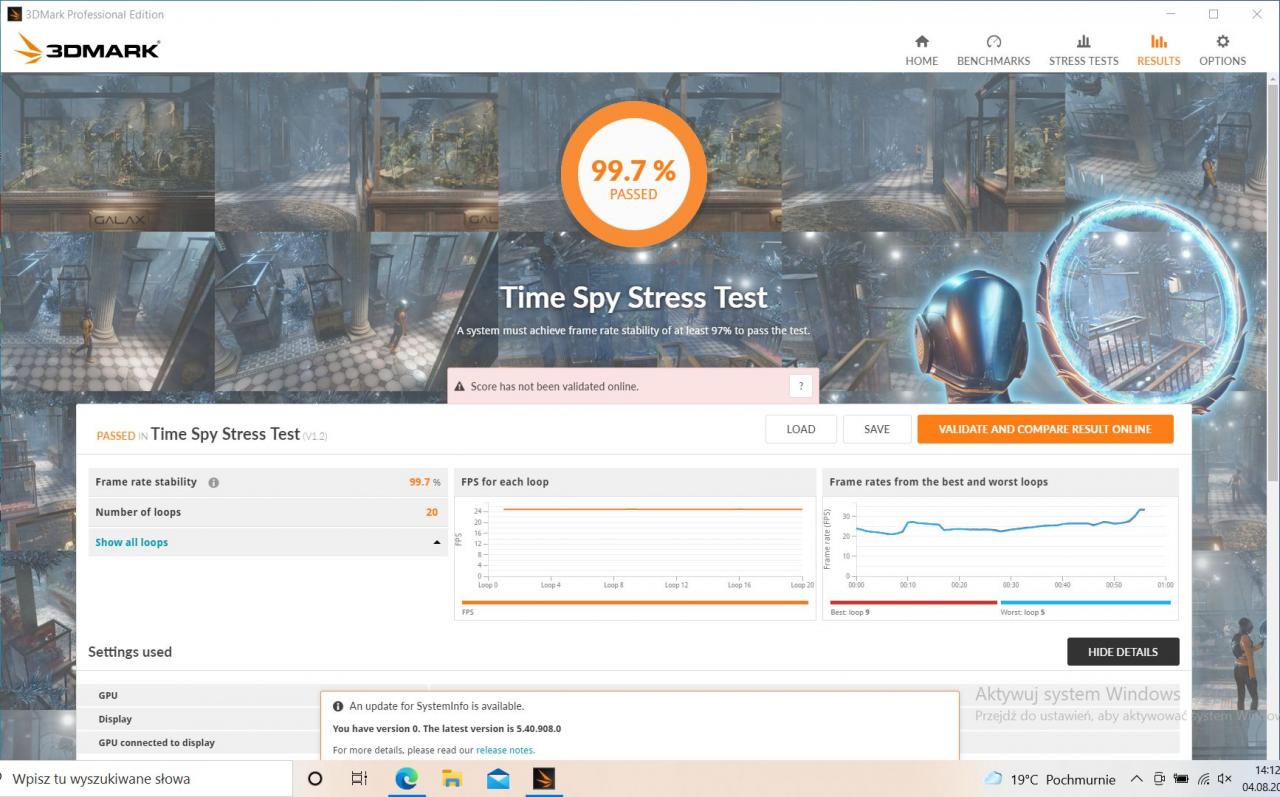This screenshot has width=1280, height=797.
Task: Click the muted speaker volume icon
Action: click(x=1225, y=779)
